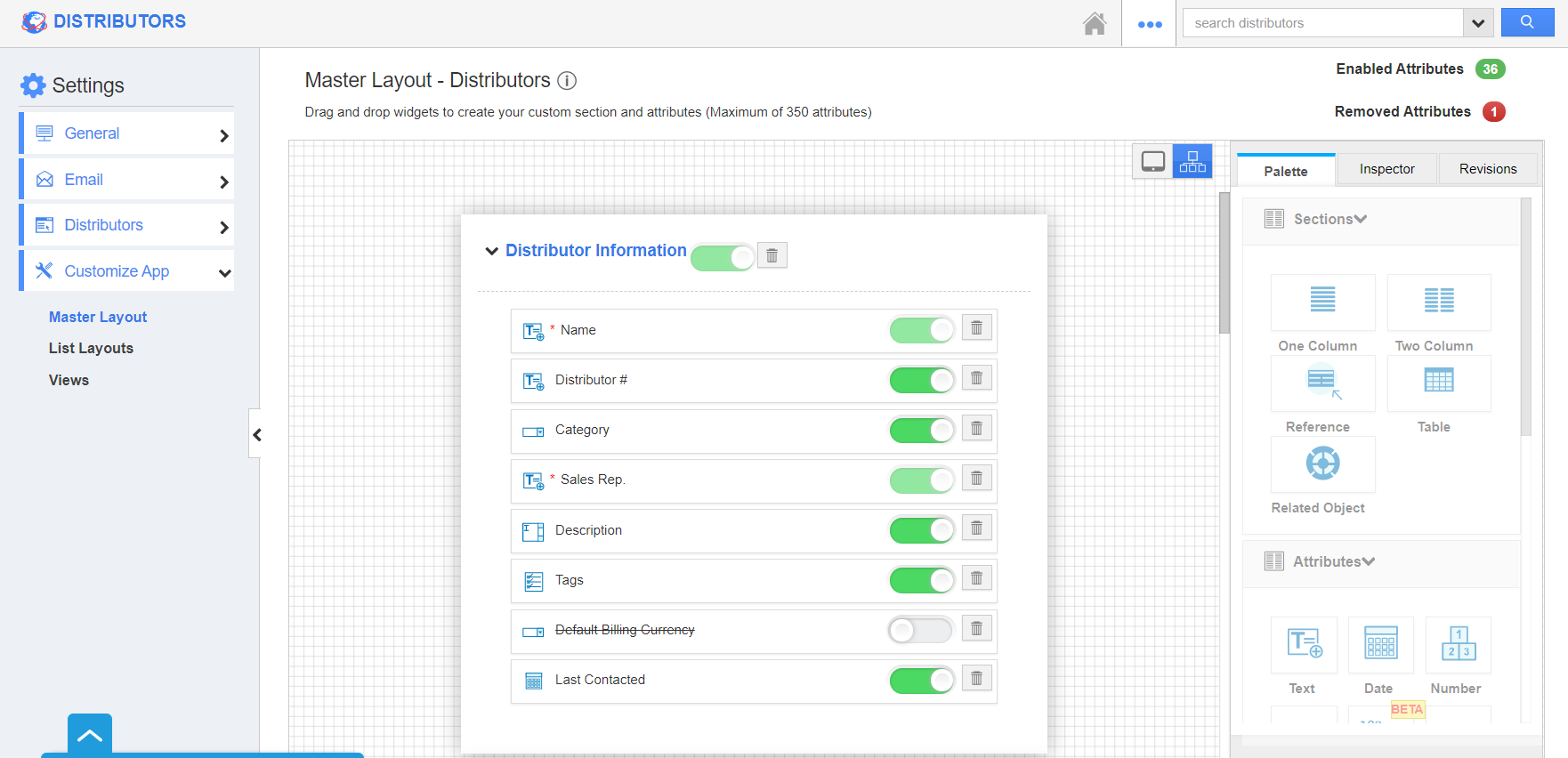Open the Revisions tab
The height and width of the screenshot is (758, 1568).
click(x=1487, y=169)
